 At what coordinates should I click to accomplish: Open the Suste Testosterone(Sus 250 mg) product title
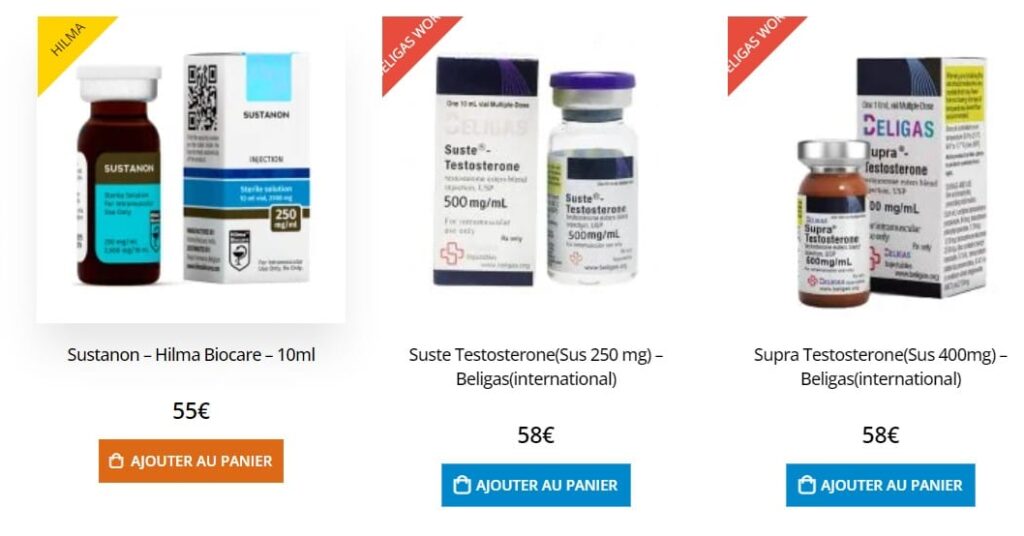[536, 366]
